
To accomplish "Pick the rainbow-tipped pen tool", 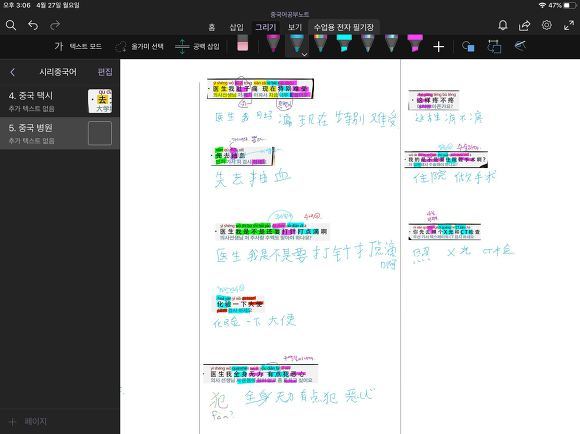I will click(x=320, y=43).
